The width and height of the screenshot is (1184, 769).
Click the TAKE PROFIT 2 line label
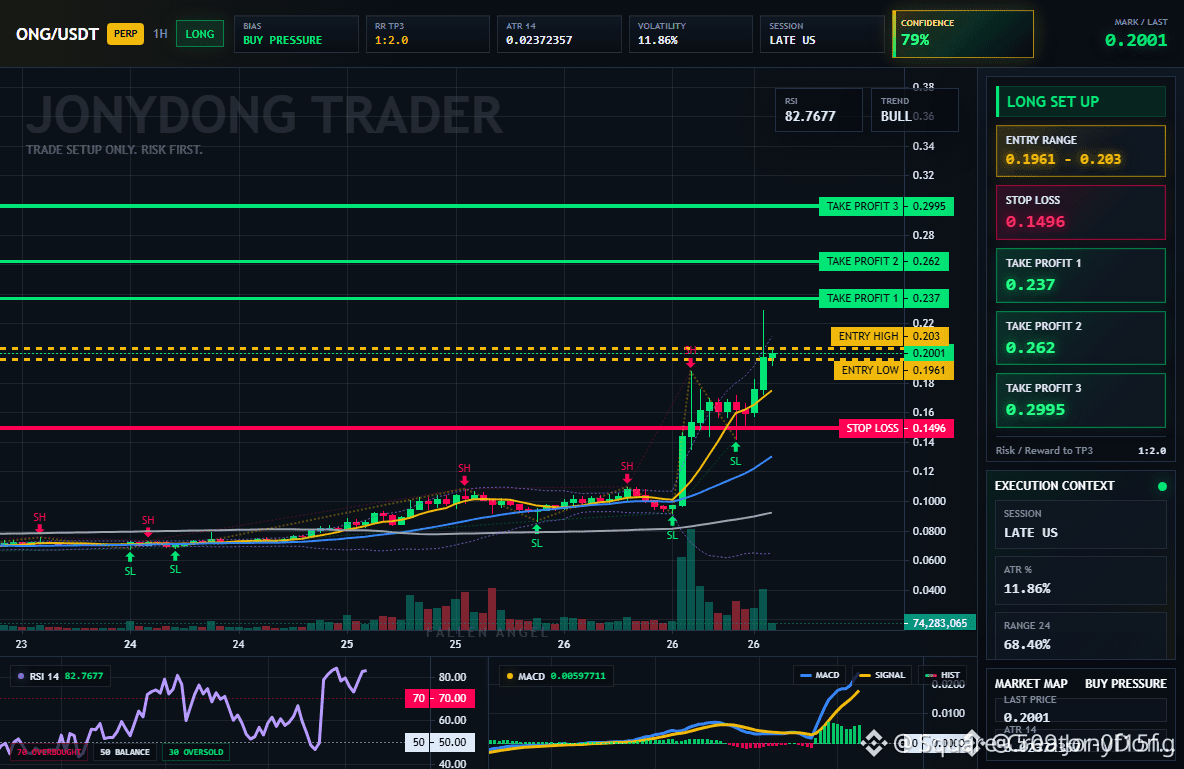[862, 261]
